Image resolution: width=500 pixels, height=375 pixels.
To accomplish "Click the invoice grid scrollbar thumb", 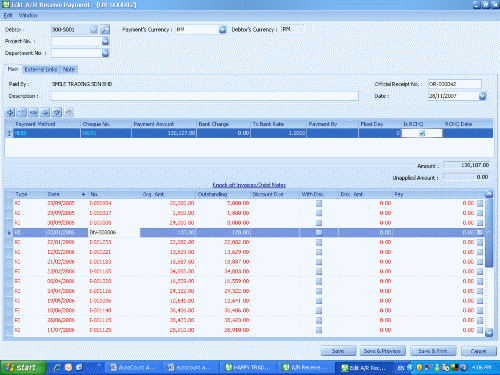I will point(489,233).
